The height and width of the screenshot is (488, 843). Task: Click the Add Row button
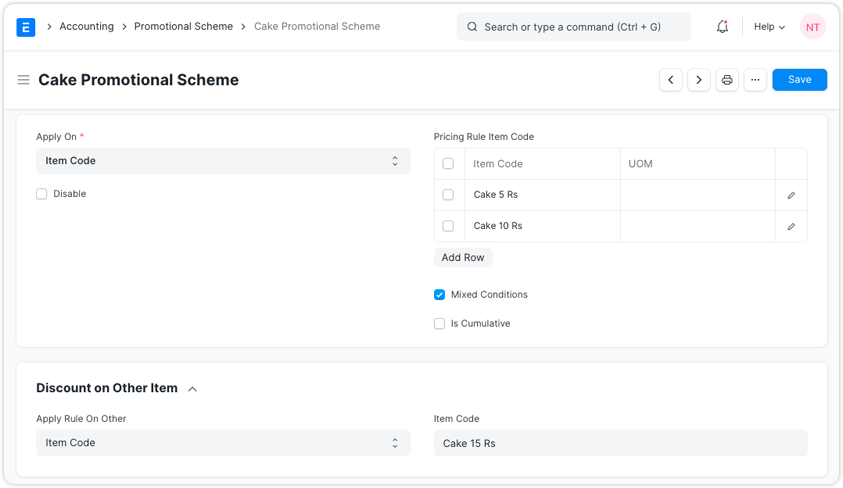(x=463, y=258)
